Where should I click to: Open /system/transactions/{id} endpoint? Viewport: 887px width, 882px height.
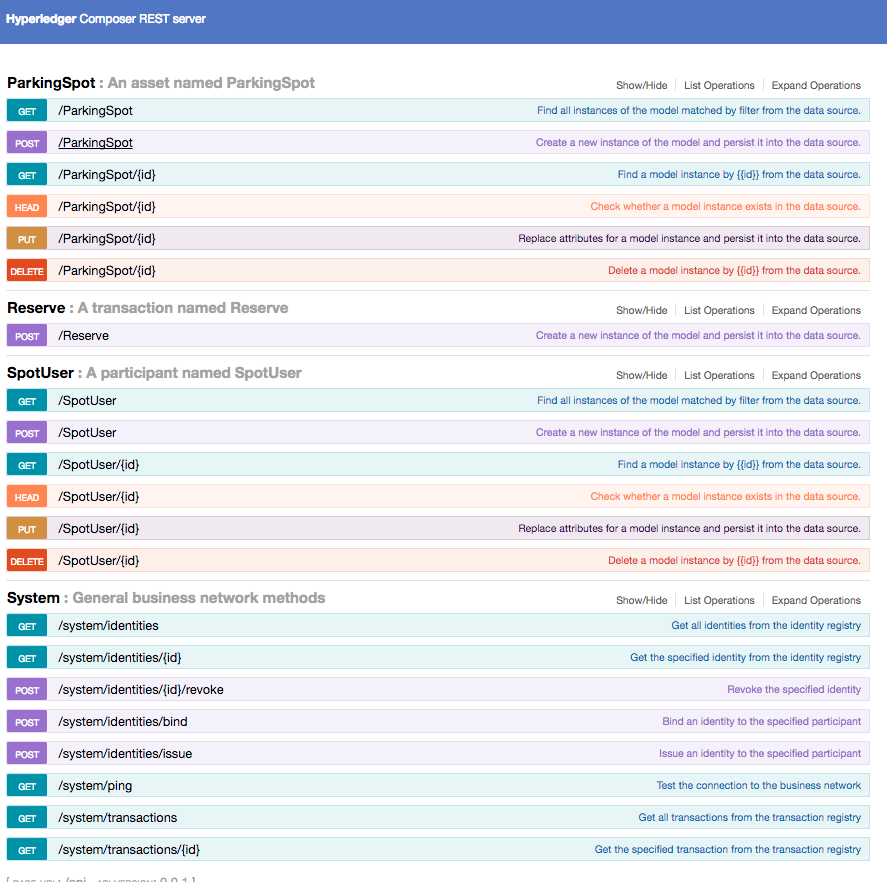[x=129, y=850]
